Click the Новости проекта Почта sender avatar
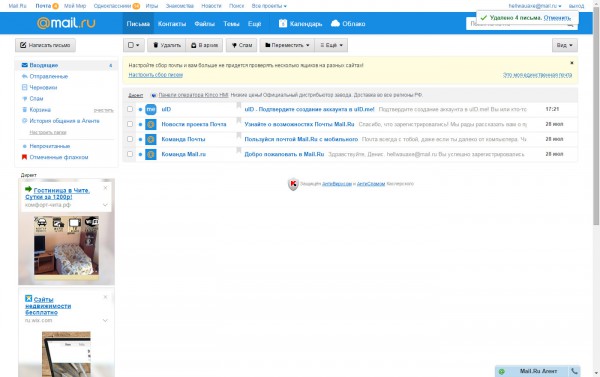Screen dimensions: 600x377 pos(151,124)
